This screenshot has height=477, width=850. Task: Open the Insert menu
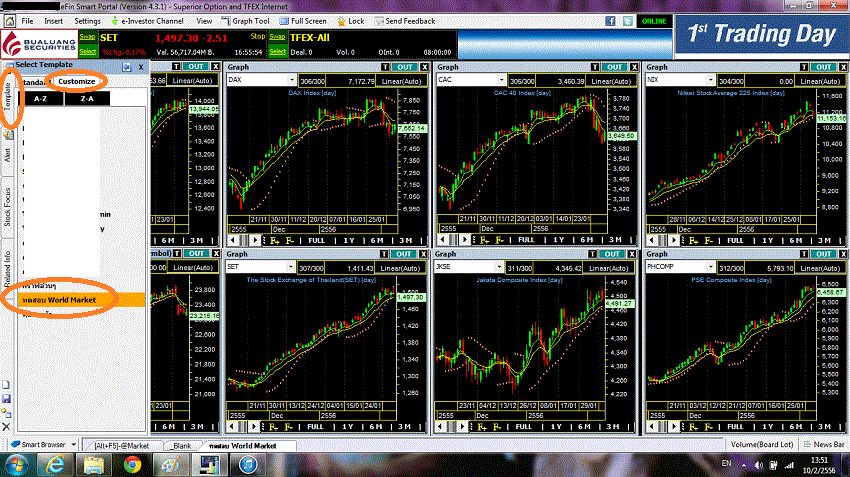click(54, 21)
